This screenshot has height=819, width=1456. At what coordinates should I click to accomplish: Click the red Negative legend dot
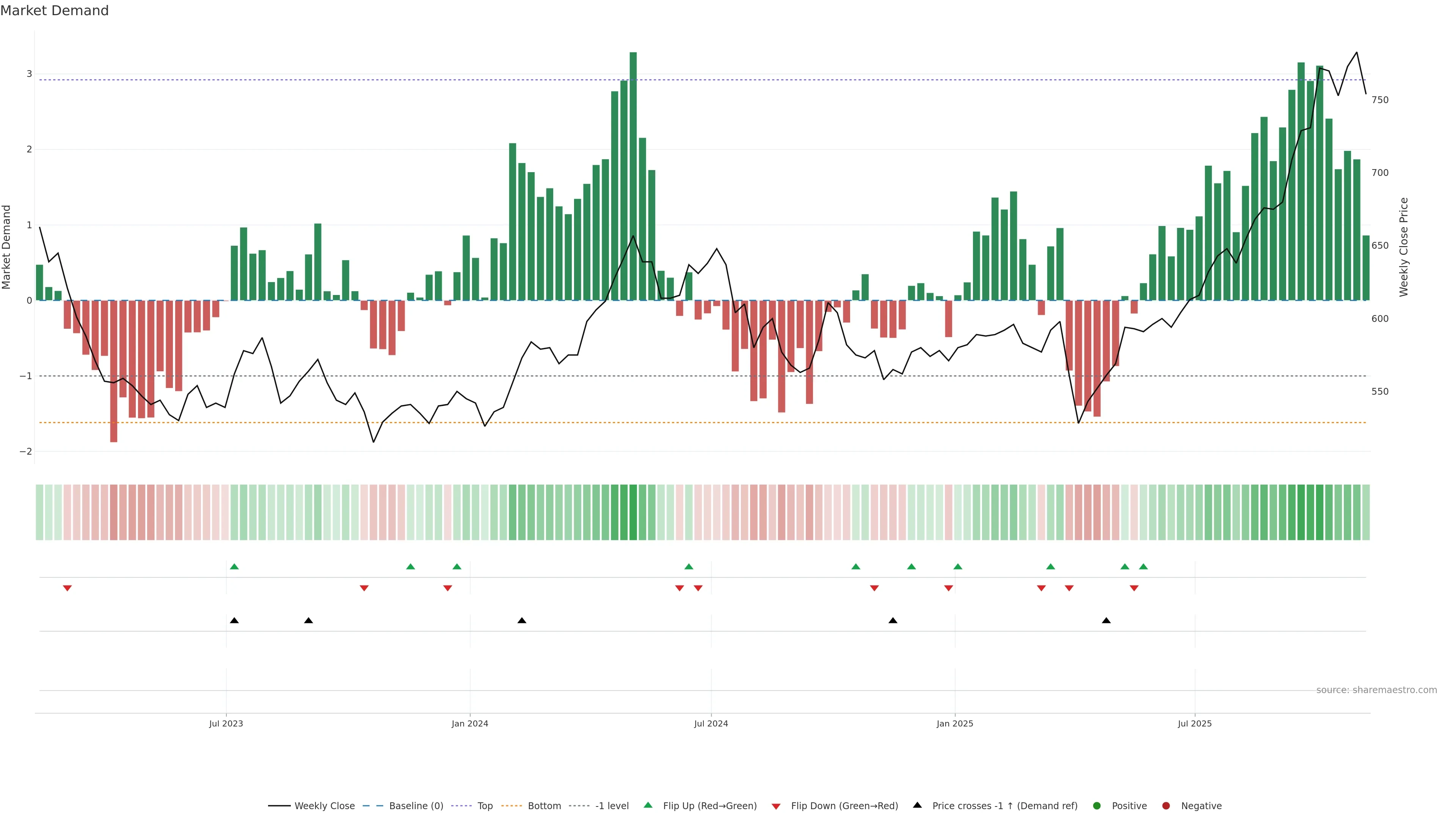point(1166,806)
